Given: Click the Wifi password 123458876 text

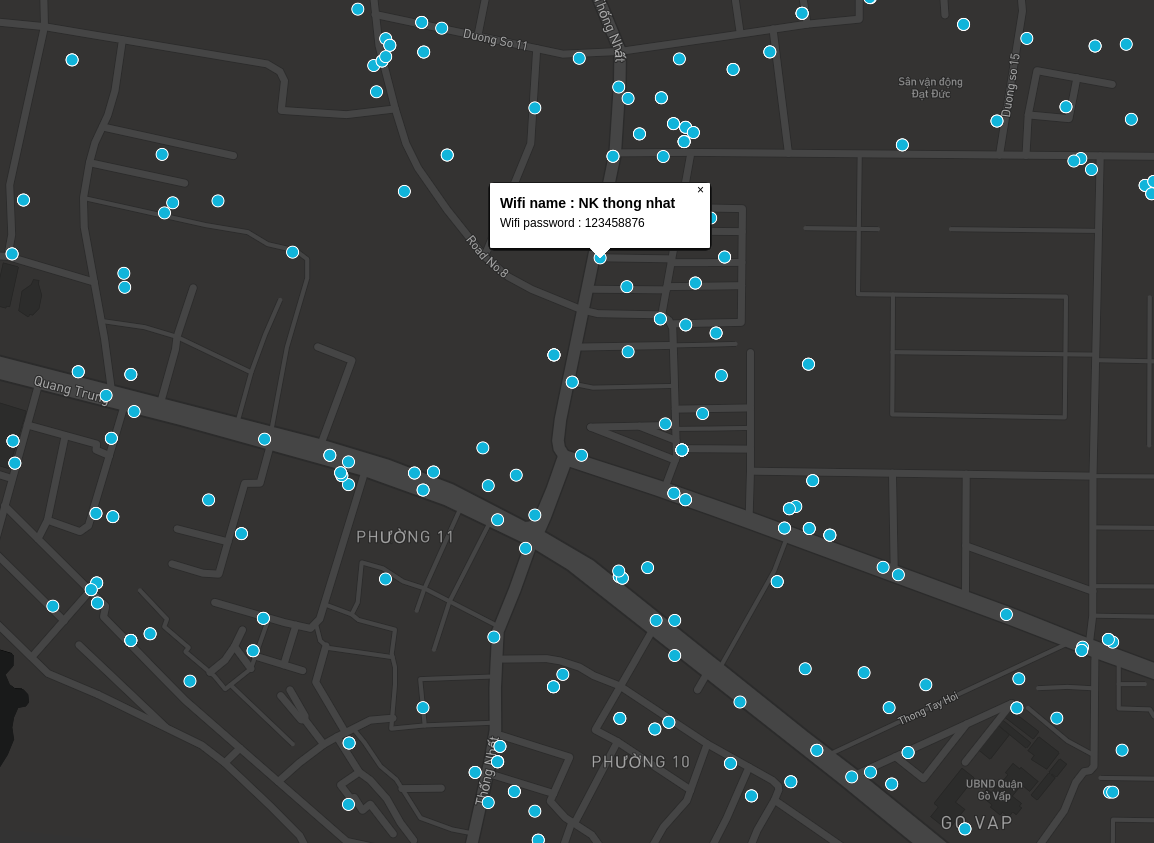Looking at the screenshot, I should (572, 223).
